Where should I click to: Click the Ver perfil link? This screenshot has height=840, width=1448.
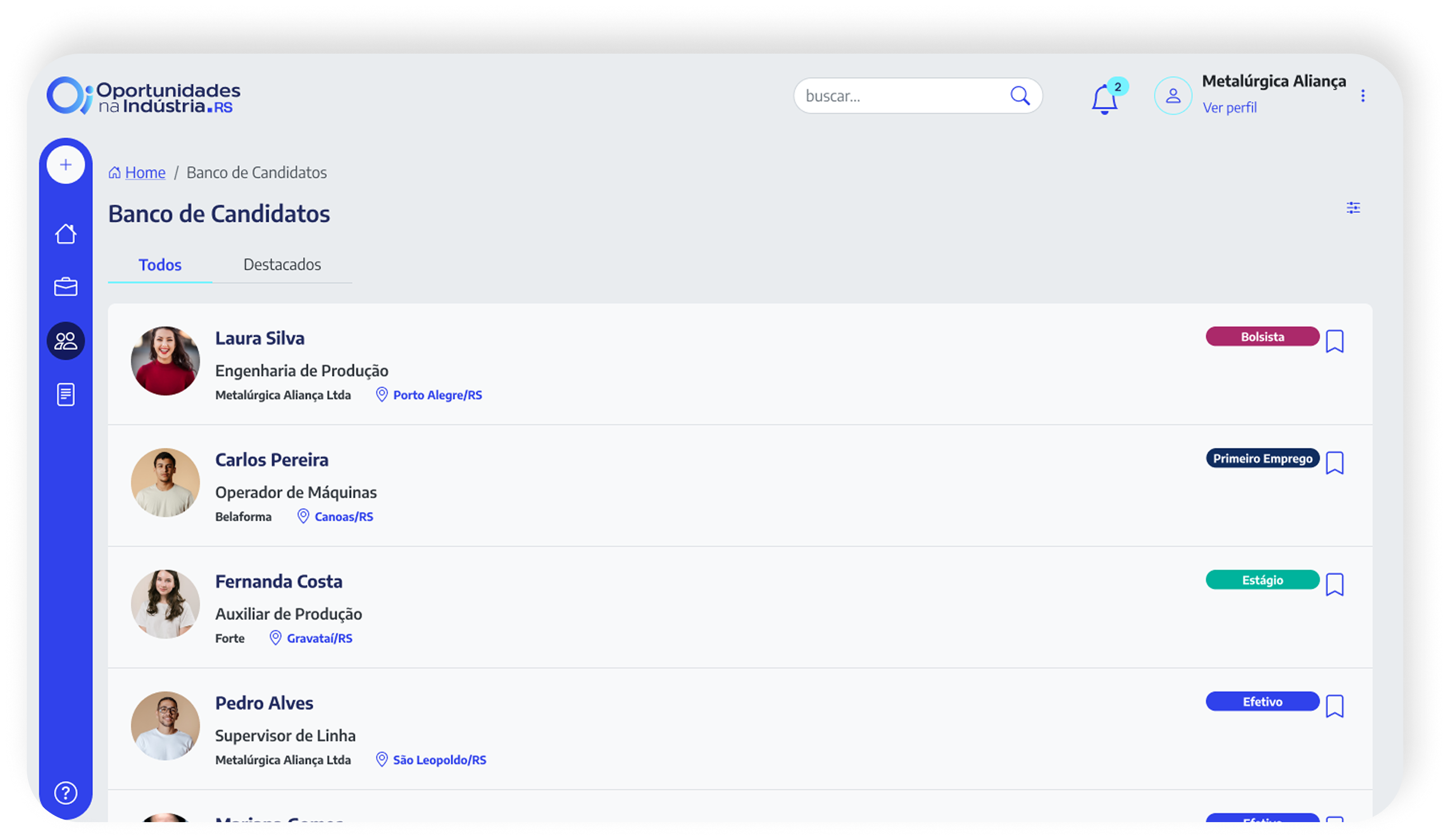coord(1229,107)
